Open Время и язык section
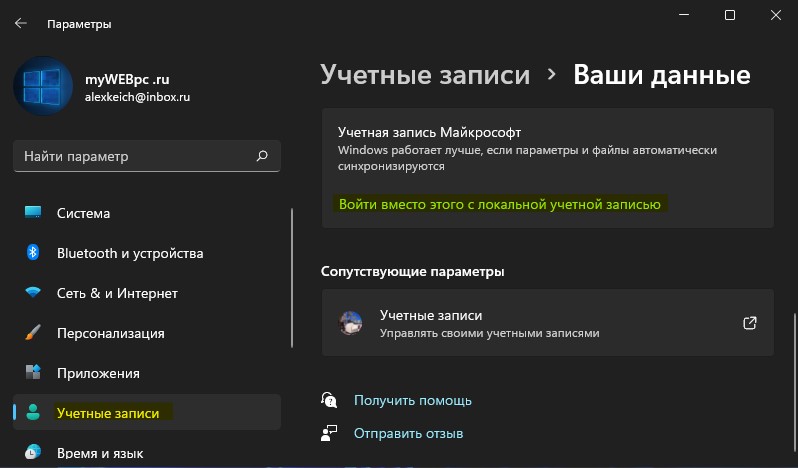This screenshot has height=468, width=798. (147, 452)
